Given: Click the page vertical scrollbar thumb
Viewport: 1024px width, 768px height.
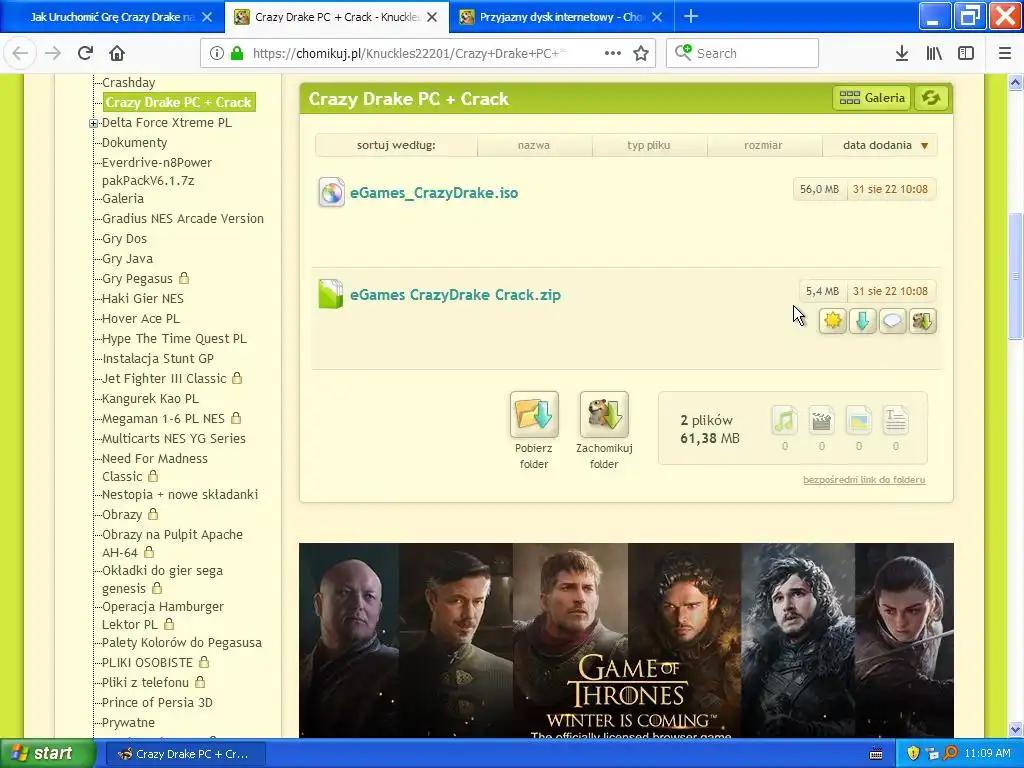Looking at the screenshot, I should (x=1015, y=276).
